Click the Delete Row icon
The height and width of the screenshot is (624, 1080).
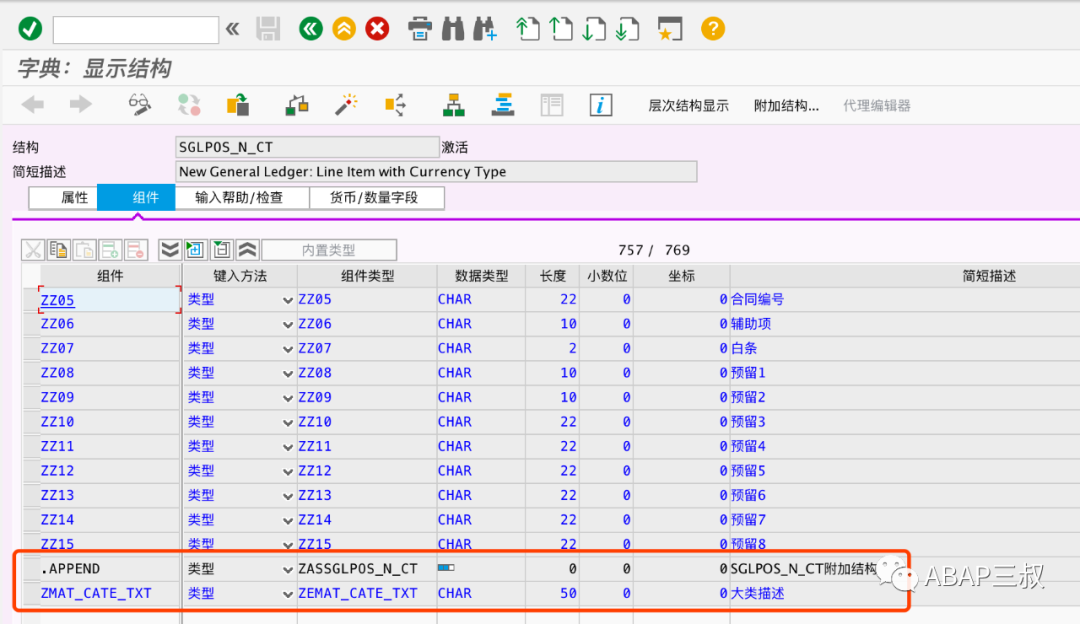[136, 249]
